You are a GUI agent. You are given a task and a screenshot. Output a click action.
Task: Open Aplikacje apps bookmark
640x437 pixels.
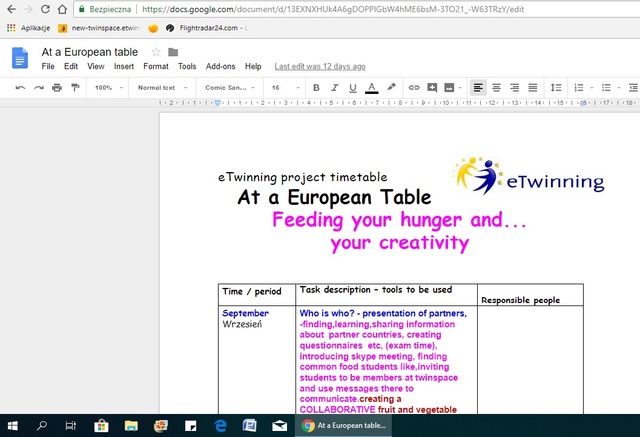29,28
